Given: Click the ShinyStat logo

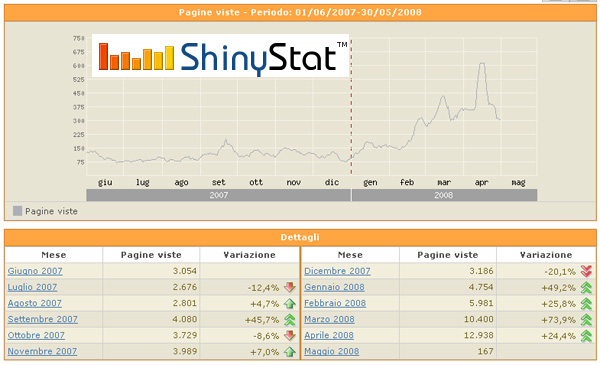Looking at the screenshot, I should [x=220, y=56].
